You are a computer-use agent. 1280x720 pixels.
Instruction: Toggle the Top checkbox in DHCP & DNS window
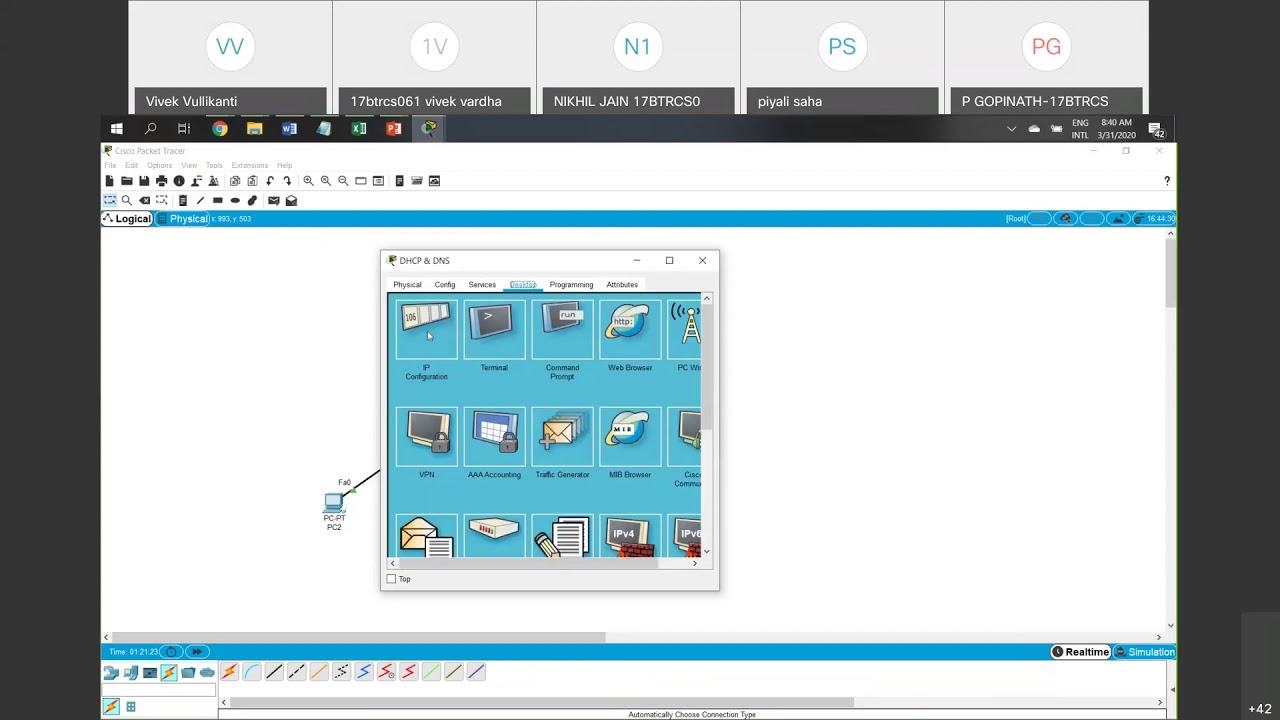click(391, 579)
